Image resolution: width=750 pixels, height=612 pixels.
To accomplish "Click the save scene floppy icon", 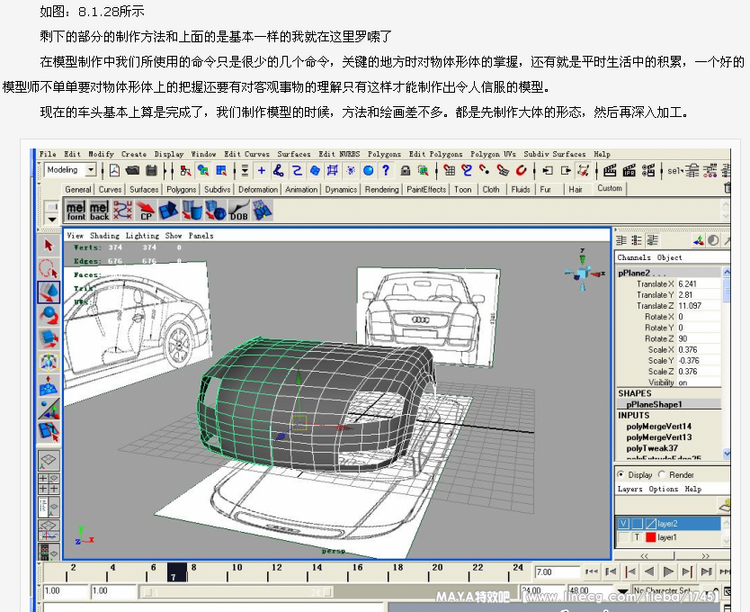I will tap(150, 171).
